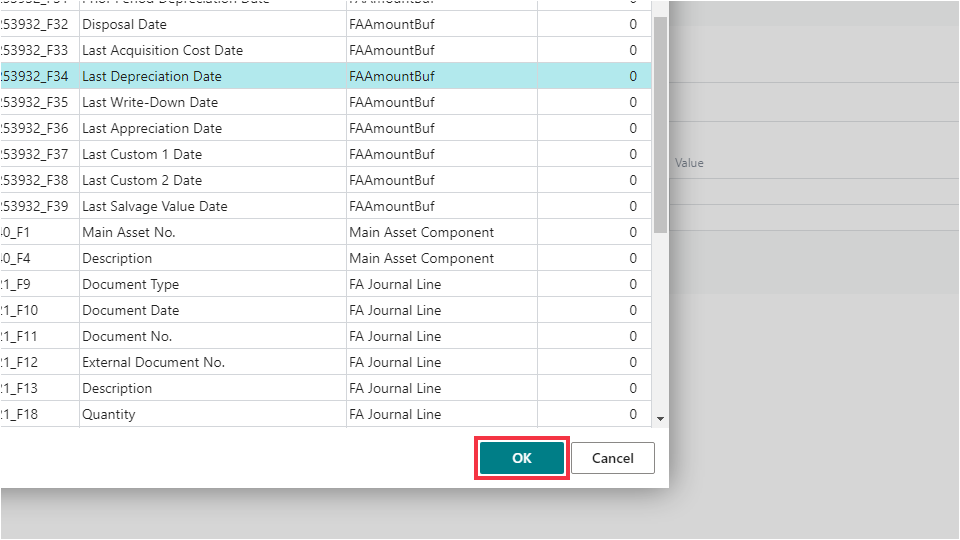960x540 pixels.
Task: Click Main Asset Component cell in Main Asset No. row
Action: coord(442,233)
